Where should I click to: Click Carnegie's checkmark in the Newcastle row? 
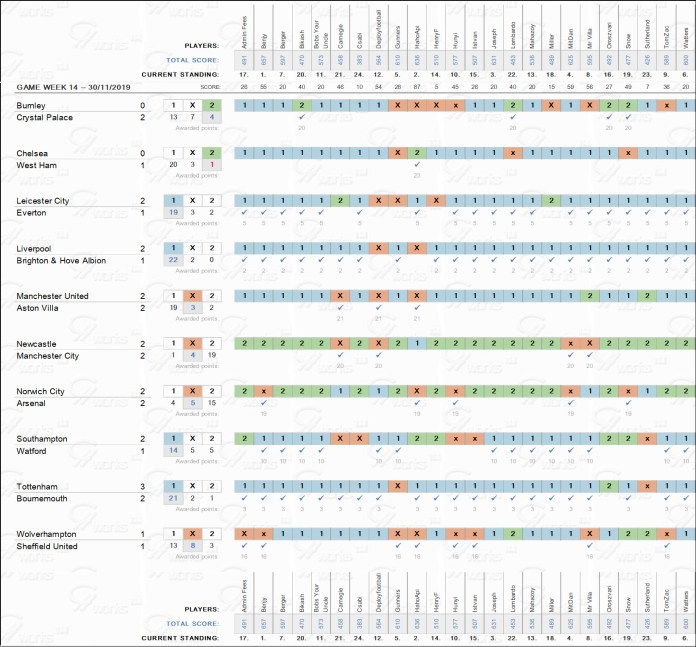coord(340,356)
